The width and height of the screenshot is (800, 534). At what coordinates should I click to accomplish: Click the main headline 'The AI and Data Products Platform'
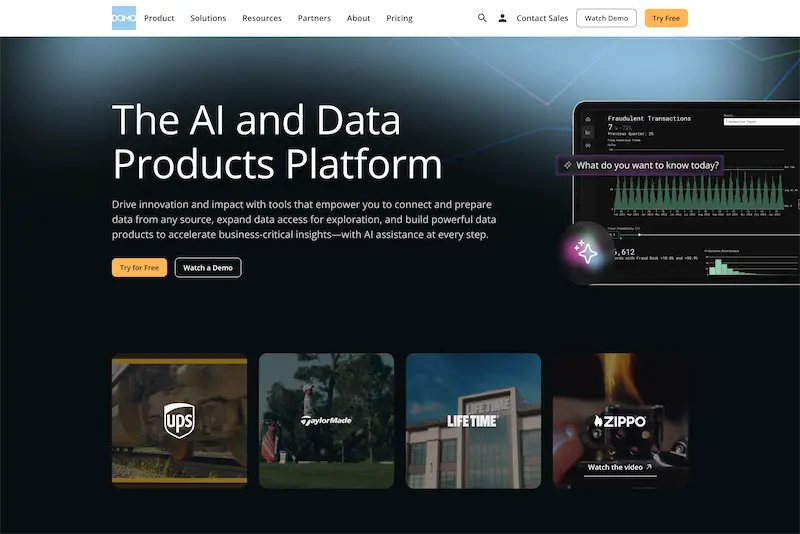coord(277,141)
